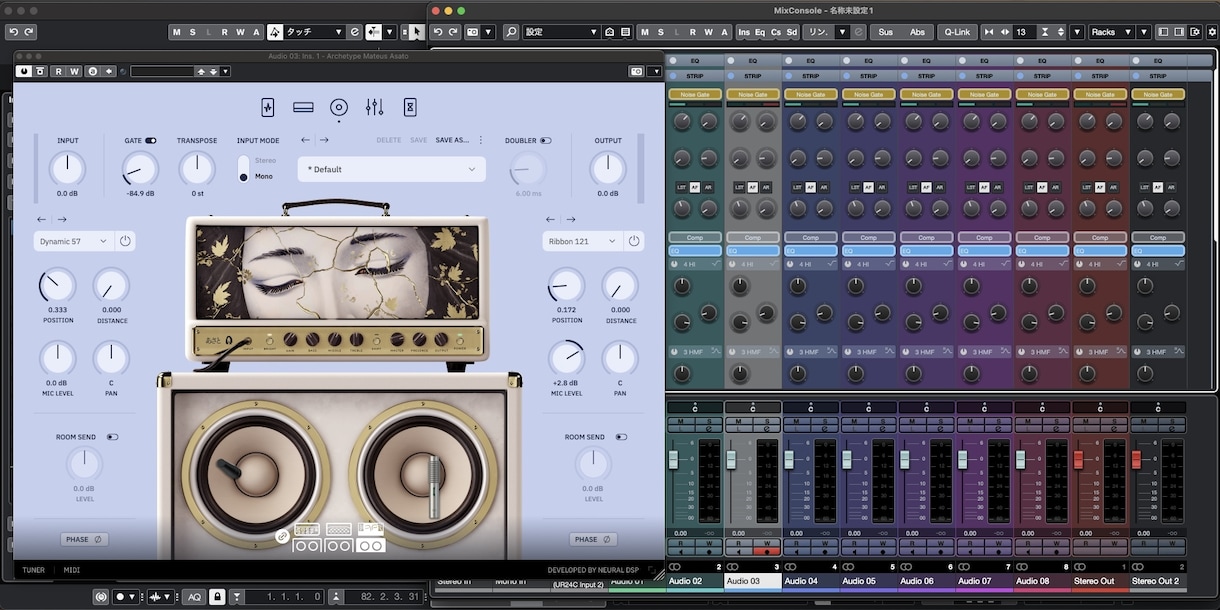Toggle the GATE switch
Screen dimensions: 1220x610
tap(150, 141)
